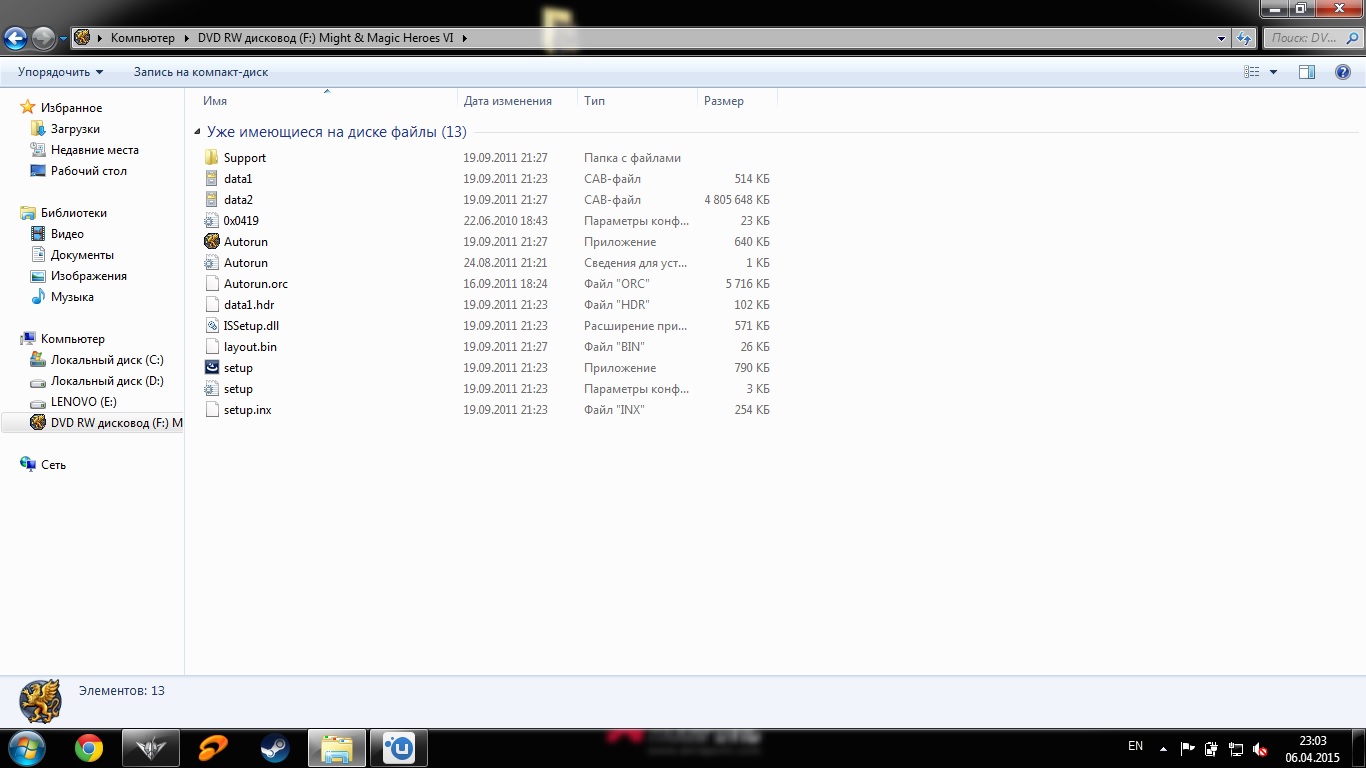
Task: Select the data2 CAB file icon
Action: [x=211, y=200]
